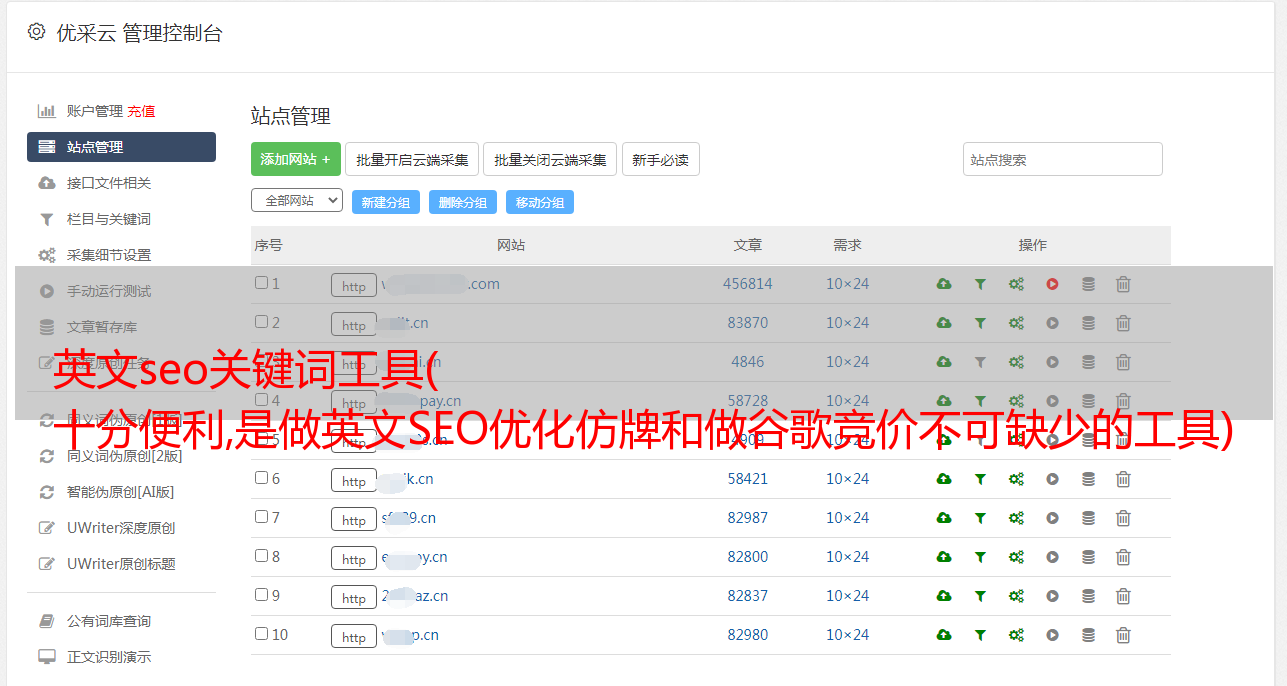Tick the checkbox for row 10
This screenshot has height=686, width=1287.
(x=261, y=634)
